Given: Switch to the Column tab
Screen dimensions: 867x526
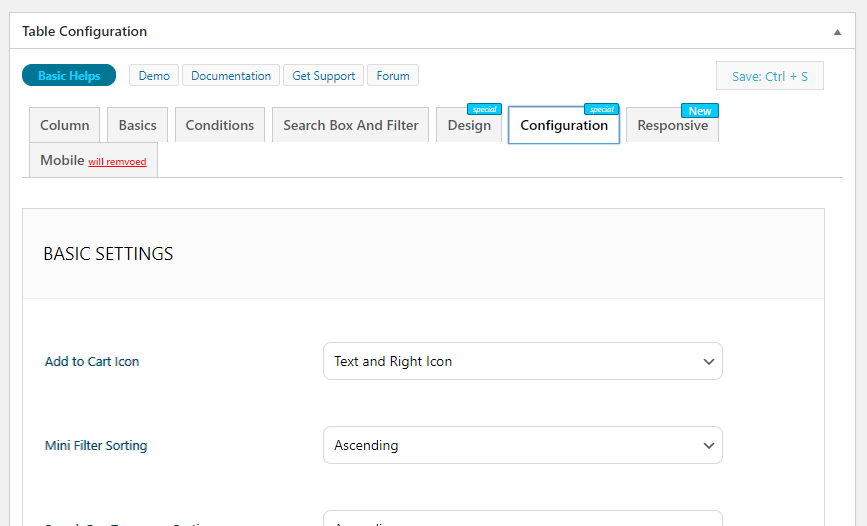Looking at the screenshot, I should pos(65,125).
